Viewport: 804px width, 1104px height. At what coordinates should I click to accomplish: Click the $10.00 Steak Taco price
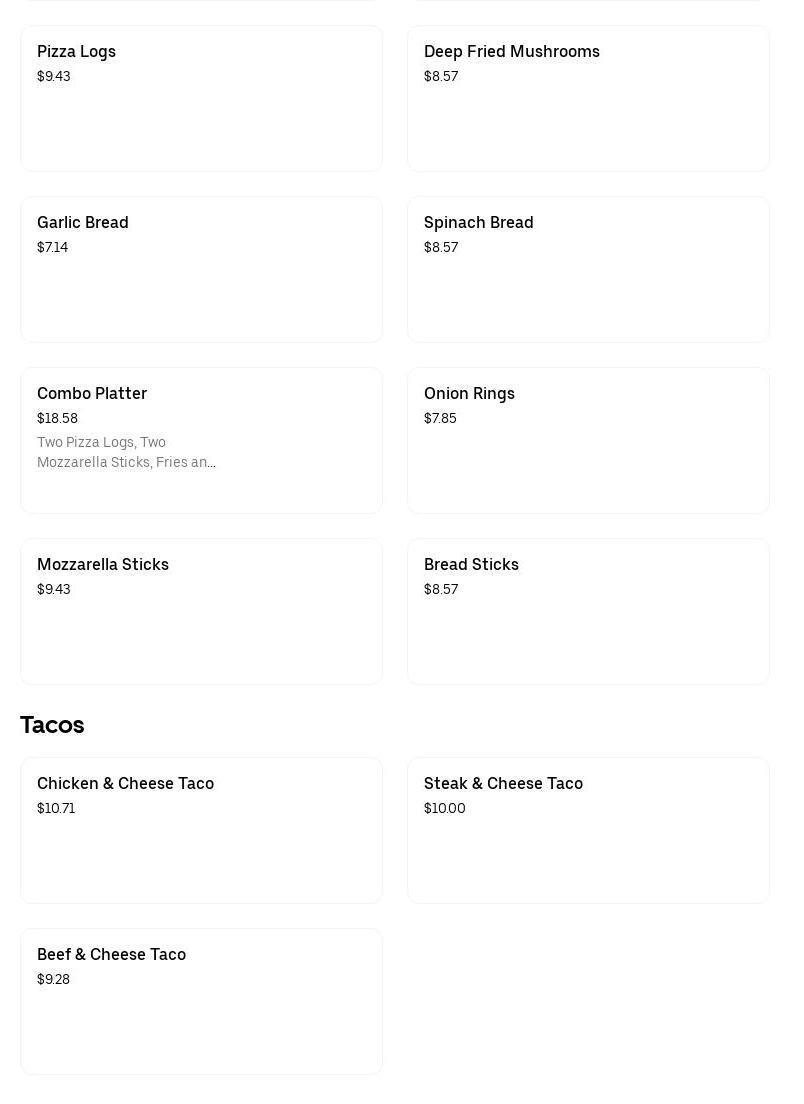pos(445,808)
